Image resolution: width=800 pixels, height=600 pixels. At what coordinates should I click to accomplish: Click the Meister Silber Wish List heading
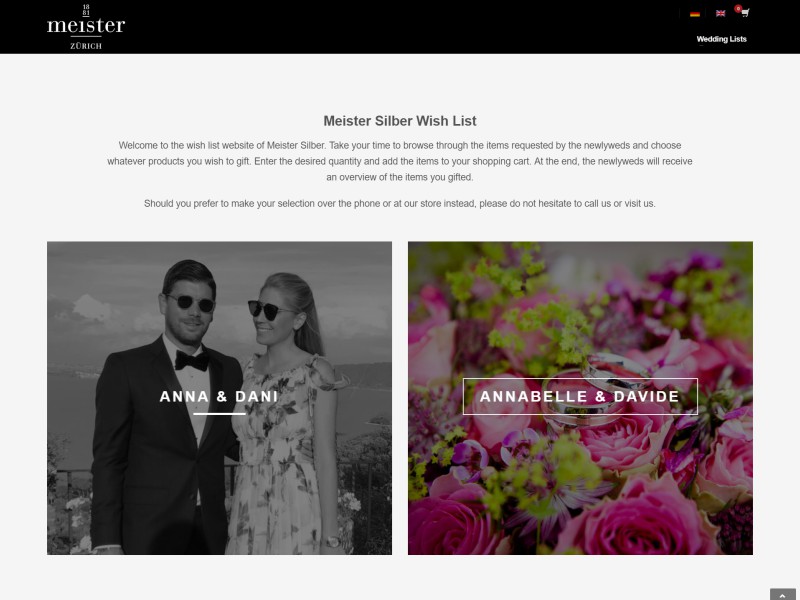(x=400, y=121)
